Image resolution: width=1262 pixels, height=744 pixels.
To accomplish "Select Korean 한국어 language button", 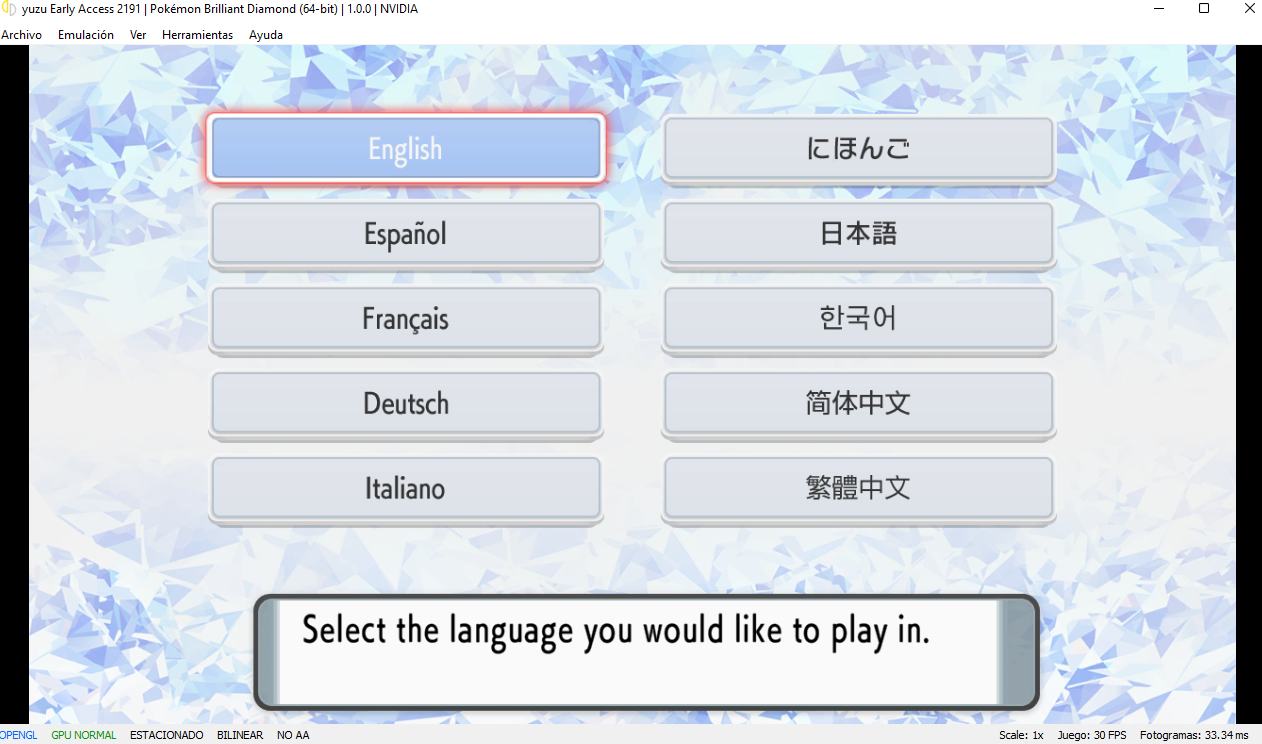I will pyautogui.click(x=858, y=319).
